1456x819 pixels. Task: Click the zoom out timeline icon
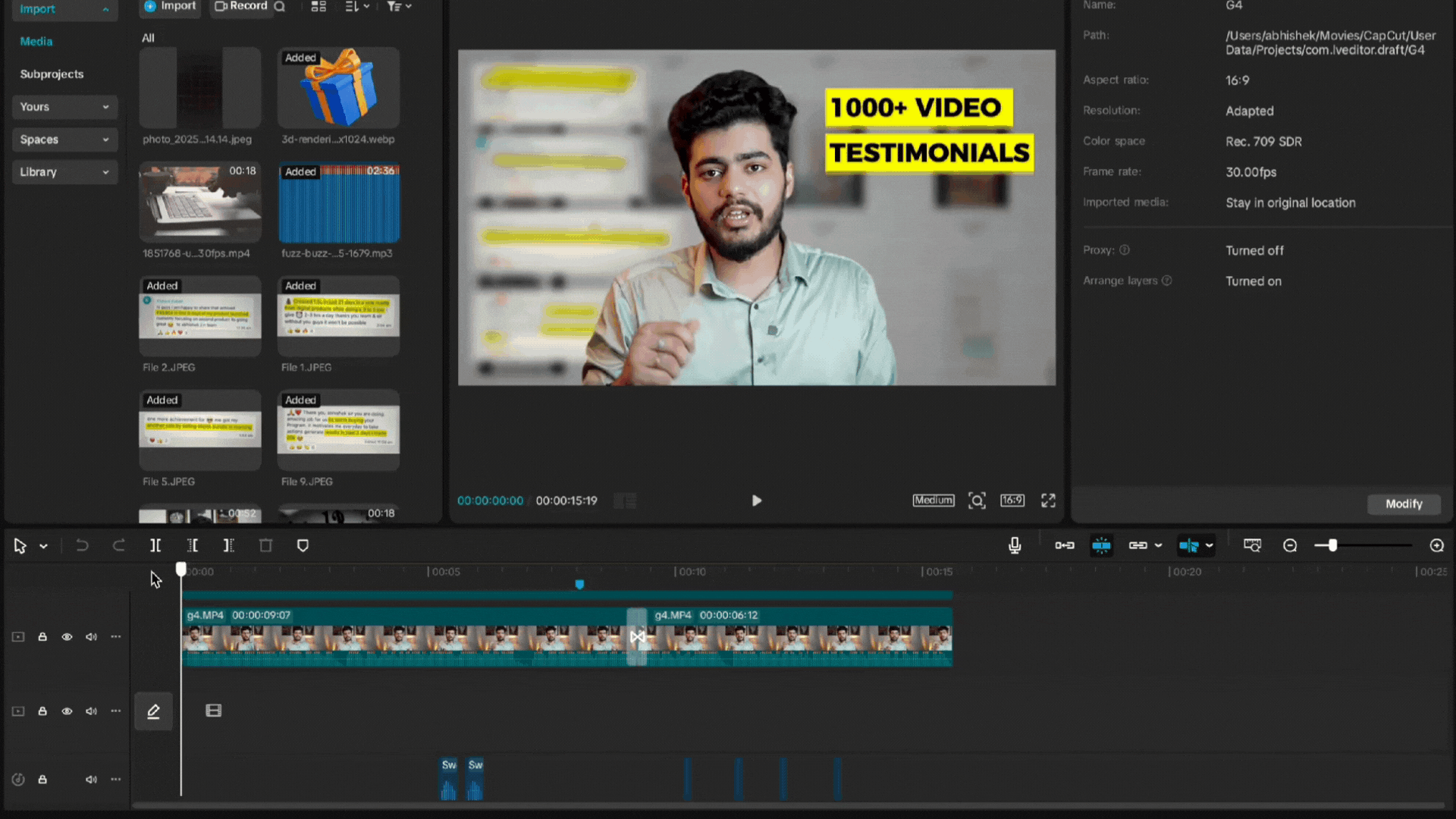(1290, 546)
